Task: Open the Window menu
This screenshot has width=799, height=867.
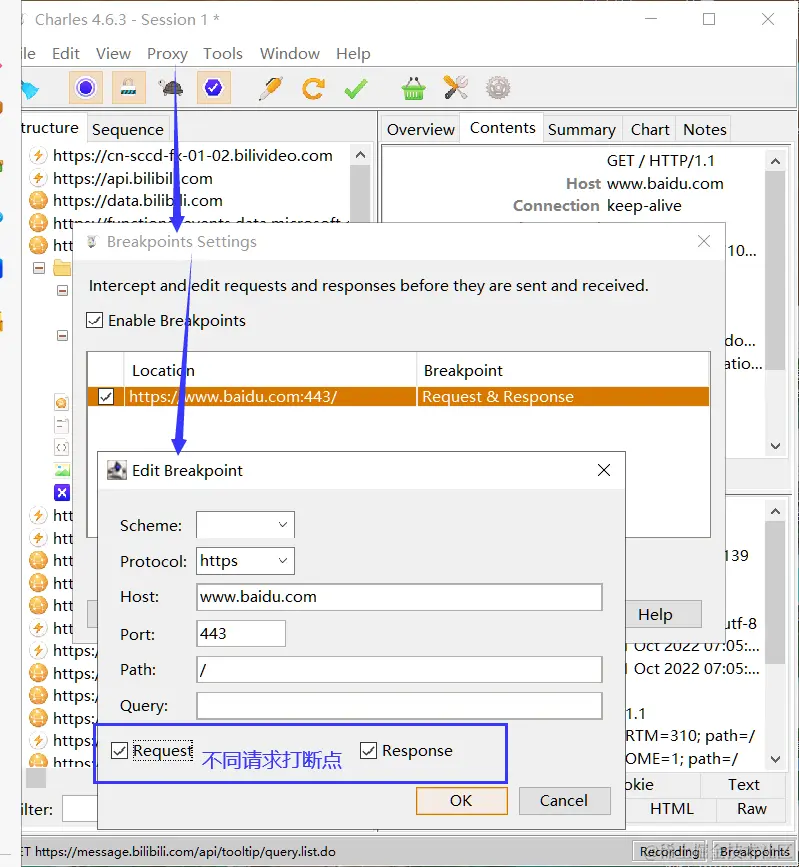Action: pos(290,54)
